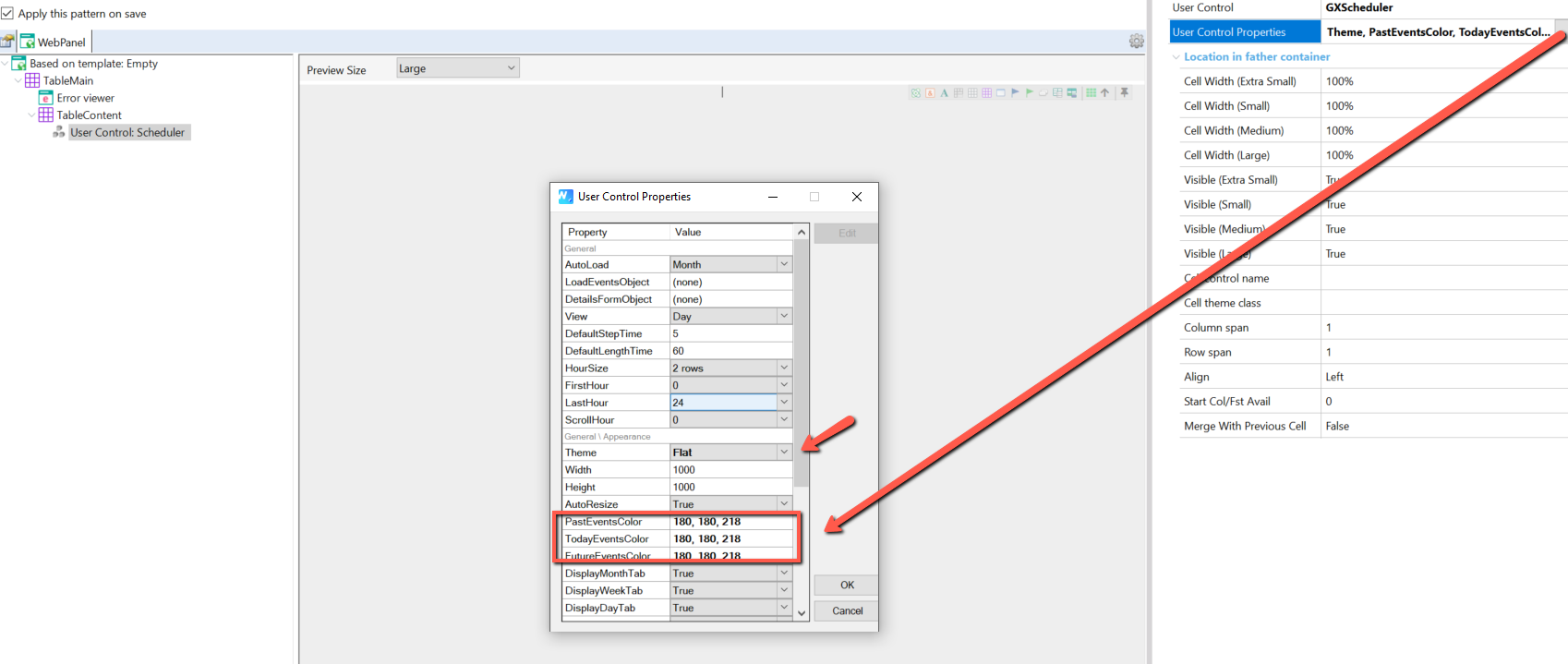Click the up arrow toolbar icon
This screenshot has height=664, width=1568.
pyautogui.click(x=1104, y=92)
